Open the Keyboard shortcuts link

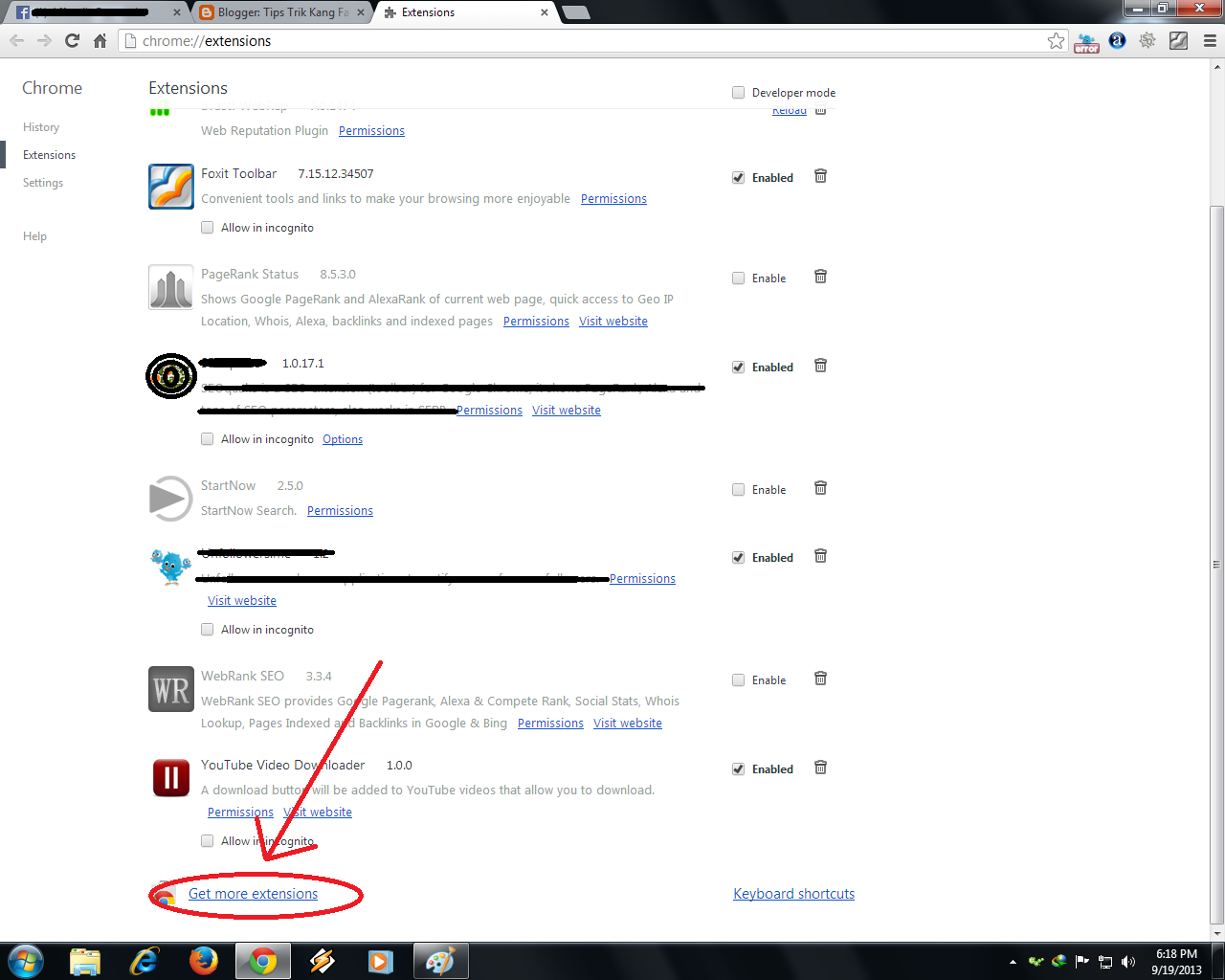(x=794, y=894)
